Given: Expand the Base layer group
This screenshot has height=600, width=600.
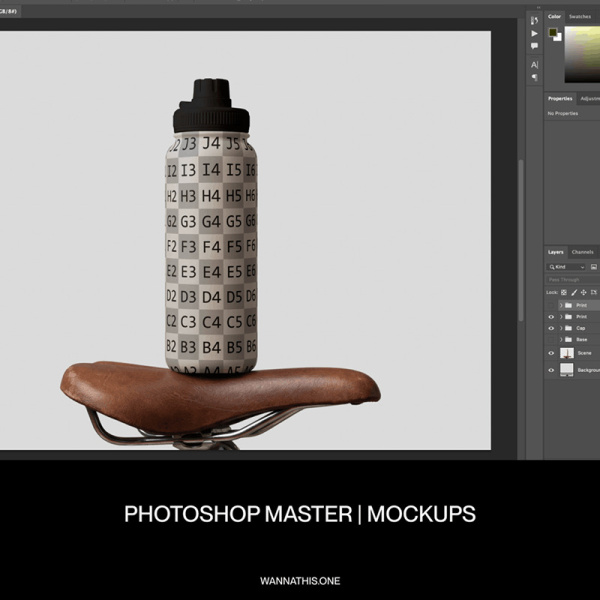Looking at the screenshot, I should (x=561, y=340).
